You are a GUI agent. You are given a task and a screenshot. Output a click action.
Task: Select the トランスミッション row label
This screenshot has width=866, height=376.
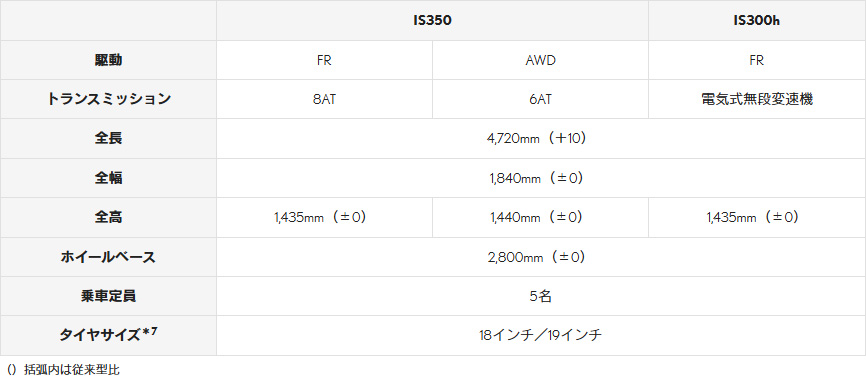point(108,99)
